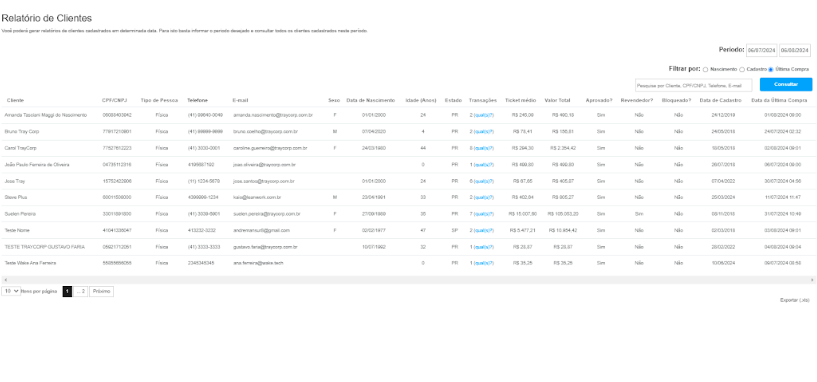Select client name Carol TrayCorp

click(21, 148)
